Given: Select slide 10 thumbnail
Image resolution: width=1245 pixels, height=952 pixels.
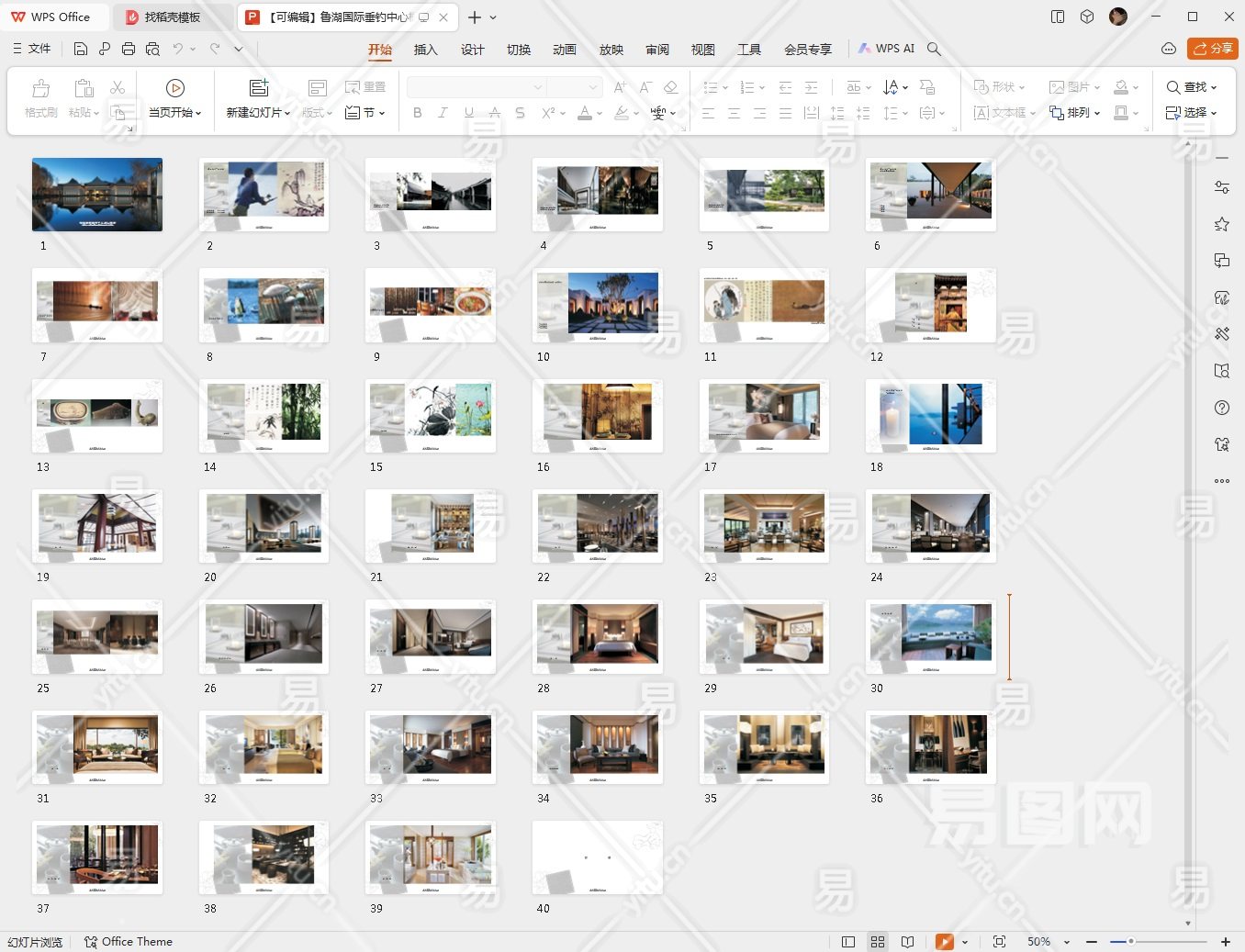Looking at the screenshot, I should tap(597, 305).
